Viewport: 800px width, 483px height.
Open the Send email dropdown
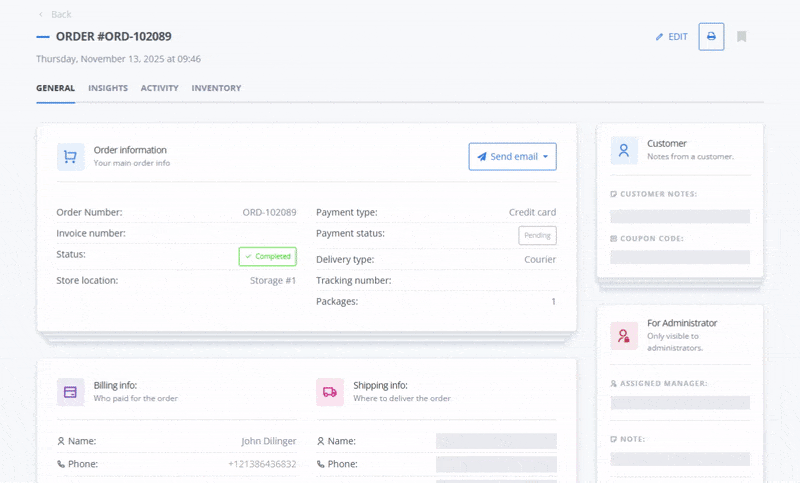(x=513, y=157)
